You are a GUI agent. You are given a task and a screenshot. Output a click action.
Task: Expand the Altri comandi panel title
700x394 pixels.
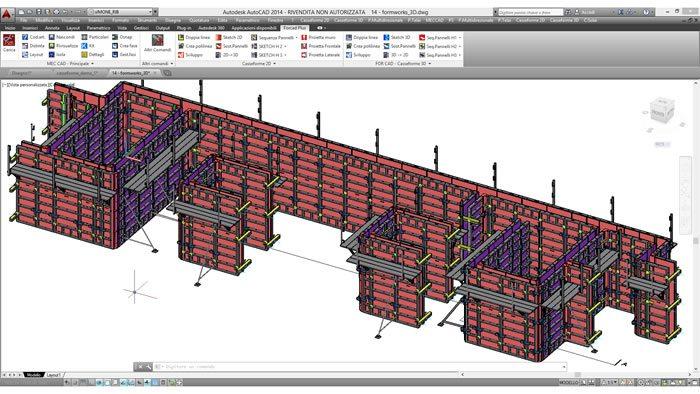pyautogui.click(x=157, y=64)
